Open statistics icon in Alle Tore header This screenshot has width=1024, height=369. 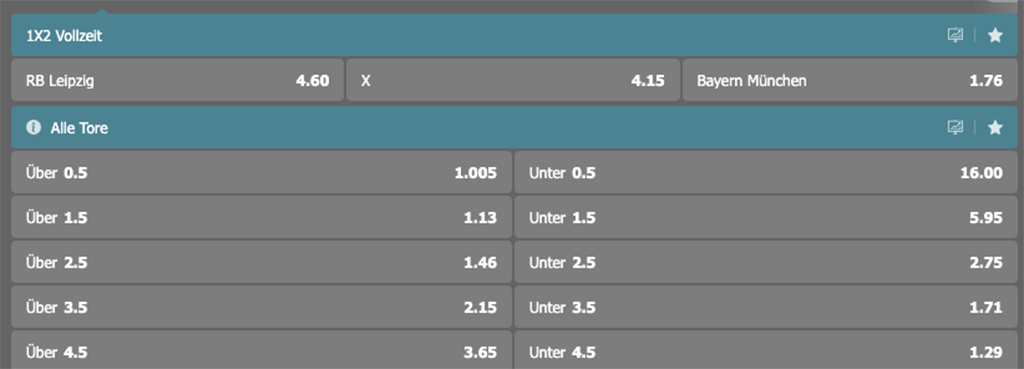pyautogui.click(x=955, y=127)
